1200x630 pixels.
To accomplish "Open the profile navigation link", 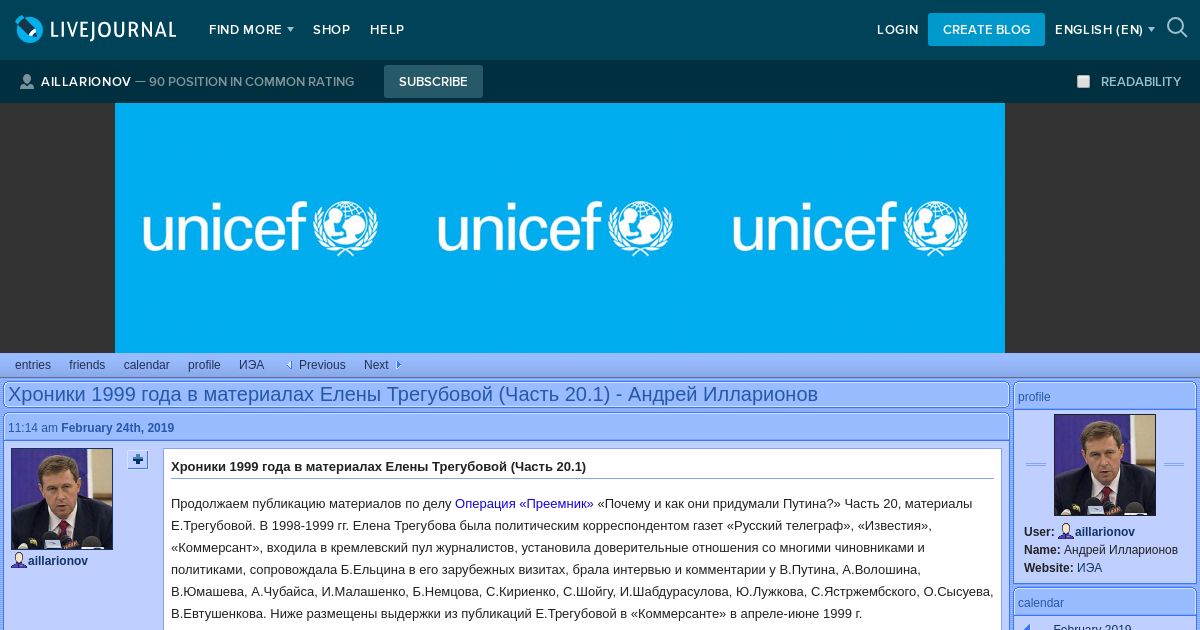I will pyautogui.click(x=204, y=365).
